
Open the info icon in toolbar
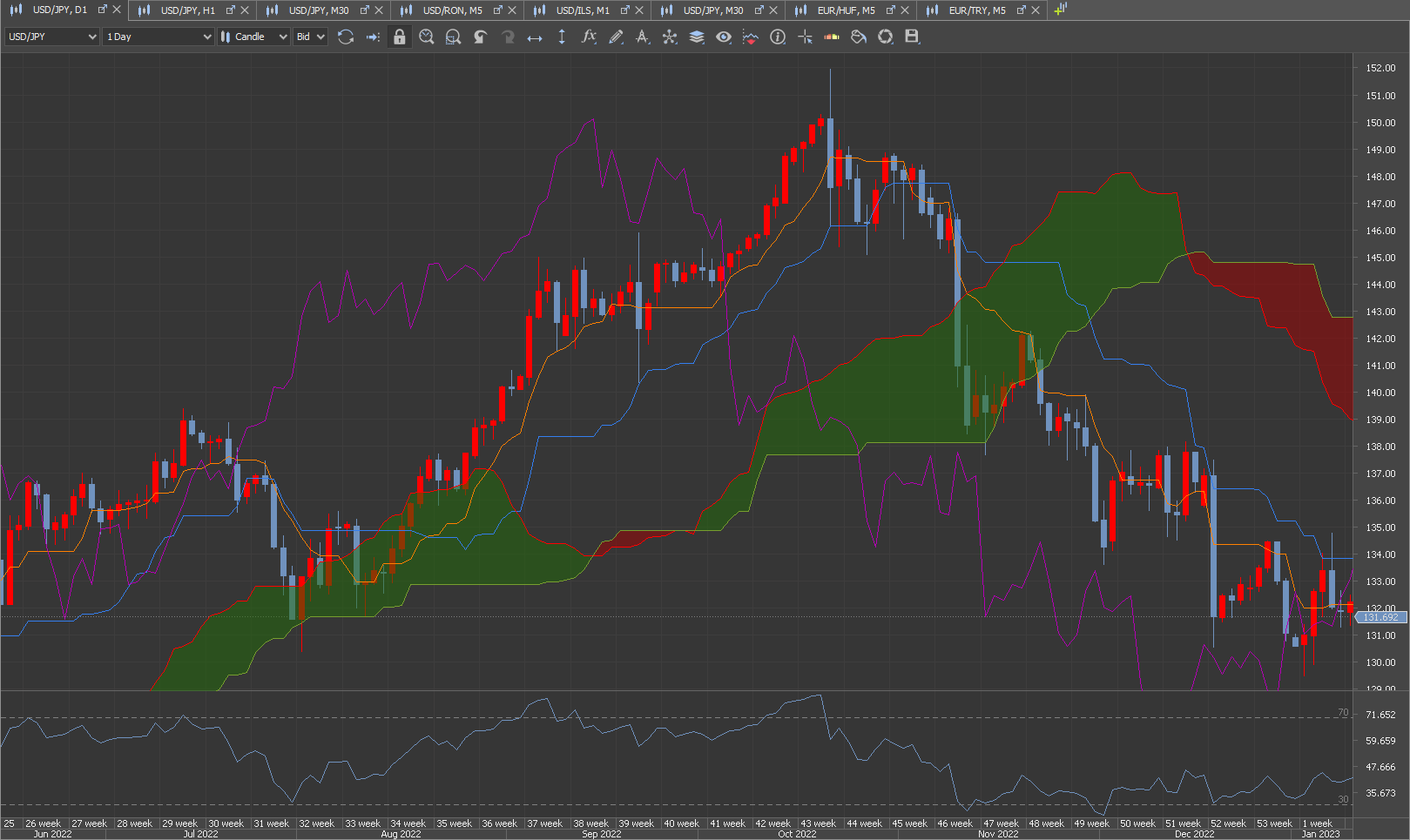click(778, 37)
